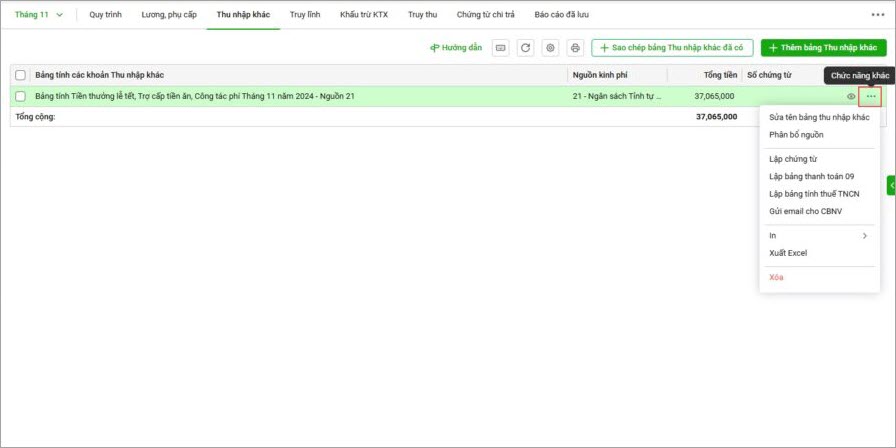Image resolution: width=896 pixels, height=448 pixels.
Task: Click the green side panel arrow at right edge
Action: 891,185
